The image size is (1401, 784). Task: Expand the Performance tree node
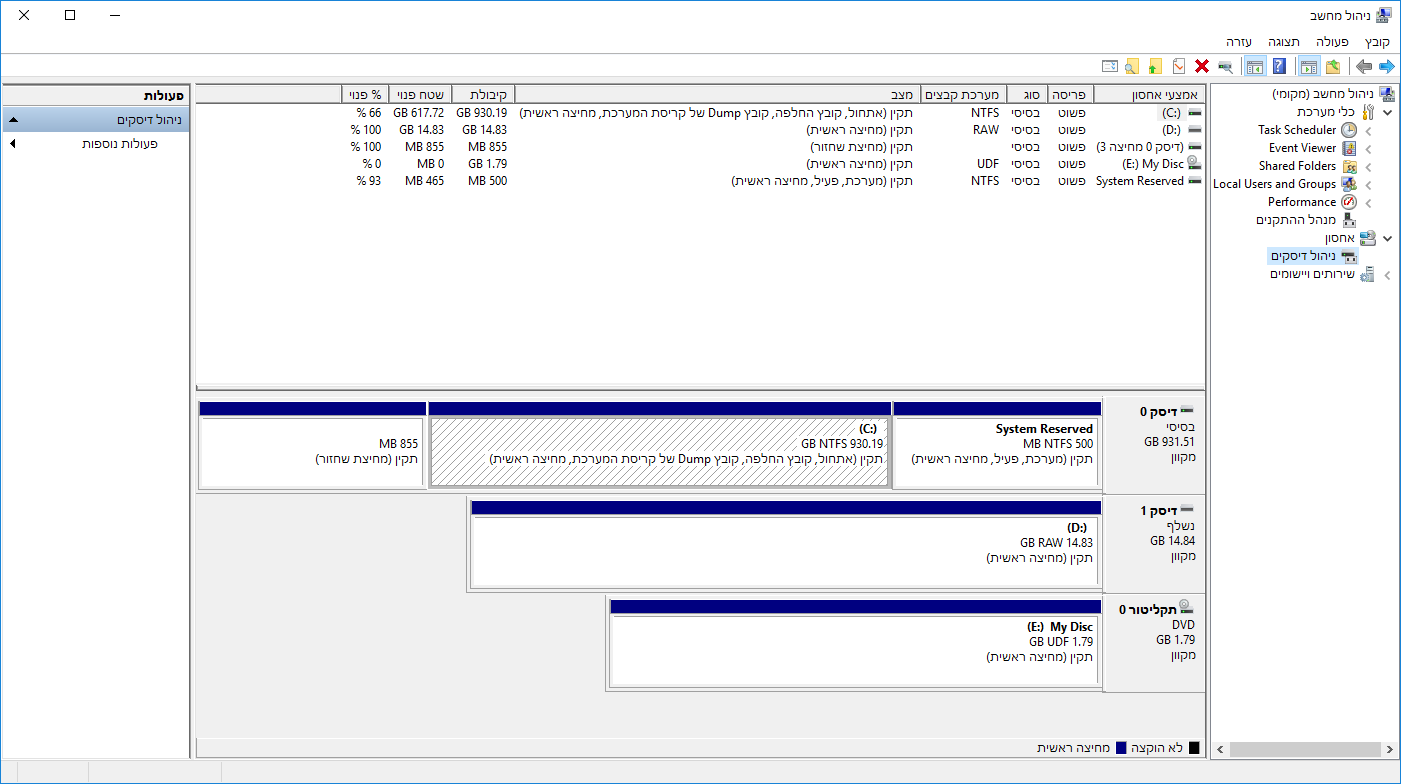(1368, 202)
